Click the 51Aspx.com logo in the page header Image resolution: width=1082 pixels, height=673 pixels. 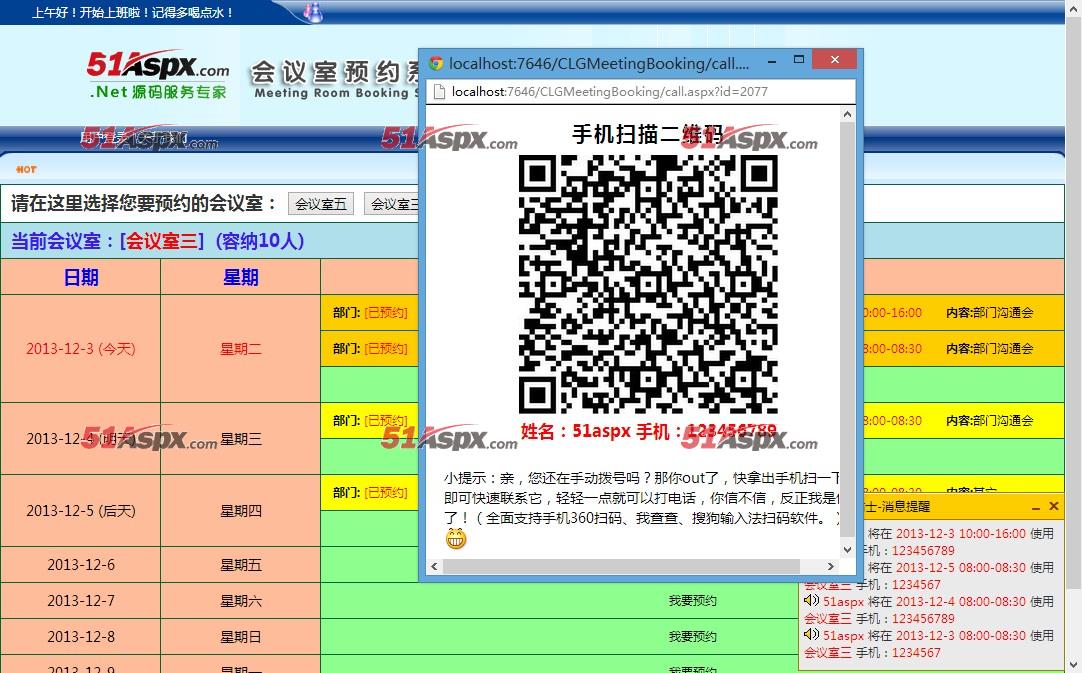click(x=158, y=75)
